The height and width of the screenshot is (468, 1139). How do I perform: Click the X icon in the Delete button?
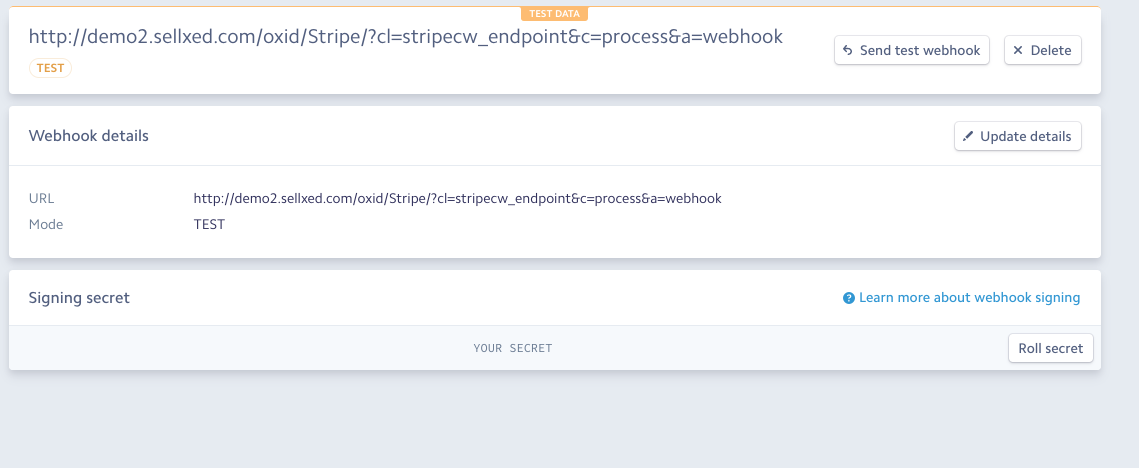point(1018,50)
